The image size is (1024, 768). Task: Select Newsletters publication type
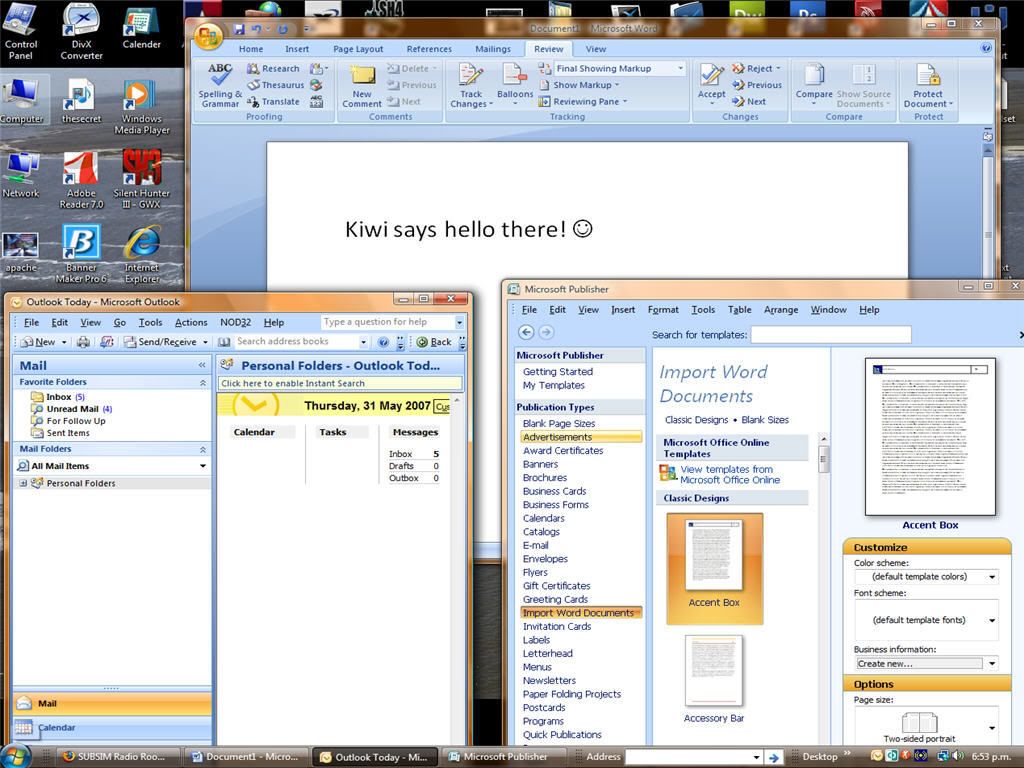[x=549, y=680]
